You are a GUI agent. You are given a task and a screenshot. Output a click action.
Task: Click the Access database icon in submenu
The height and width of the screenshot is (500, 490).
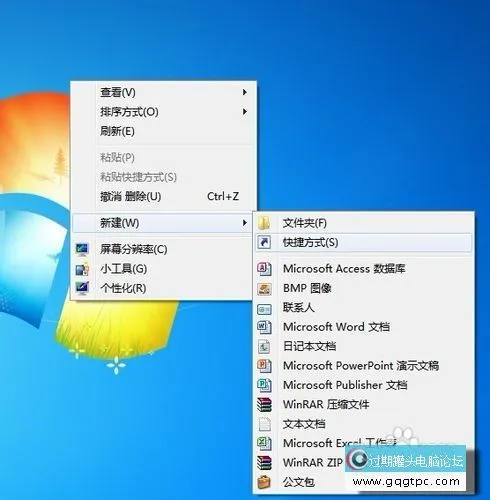tap(264, 268)
